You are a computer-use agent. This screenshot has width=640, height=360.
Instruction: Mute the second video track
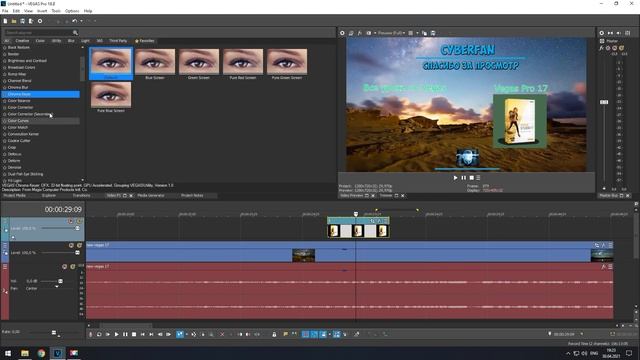(x=71, y=245)
